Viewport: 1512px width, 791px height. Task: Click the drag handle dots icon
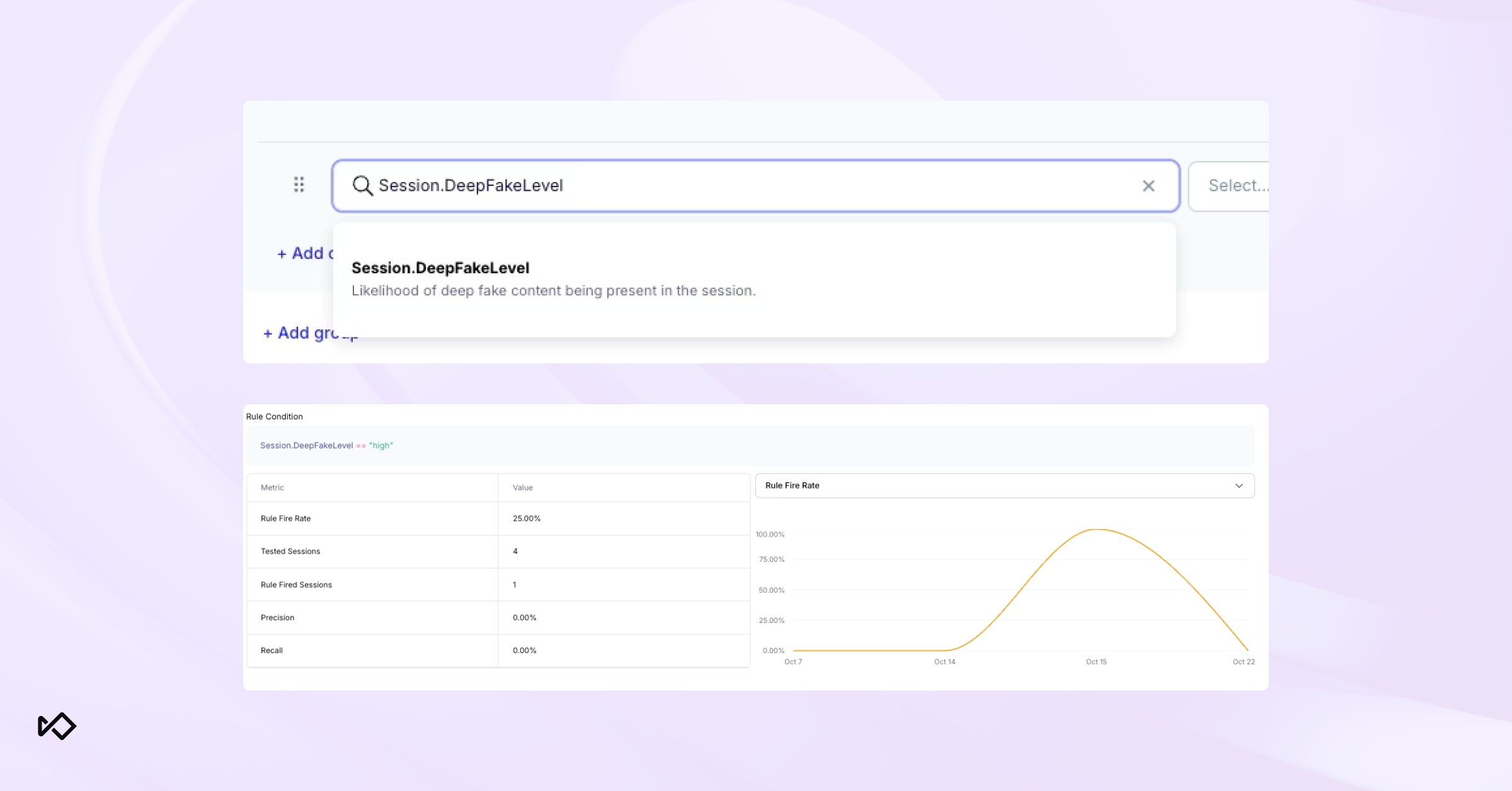[x=299, y=185]
